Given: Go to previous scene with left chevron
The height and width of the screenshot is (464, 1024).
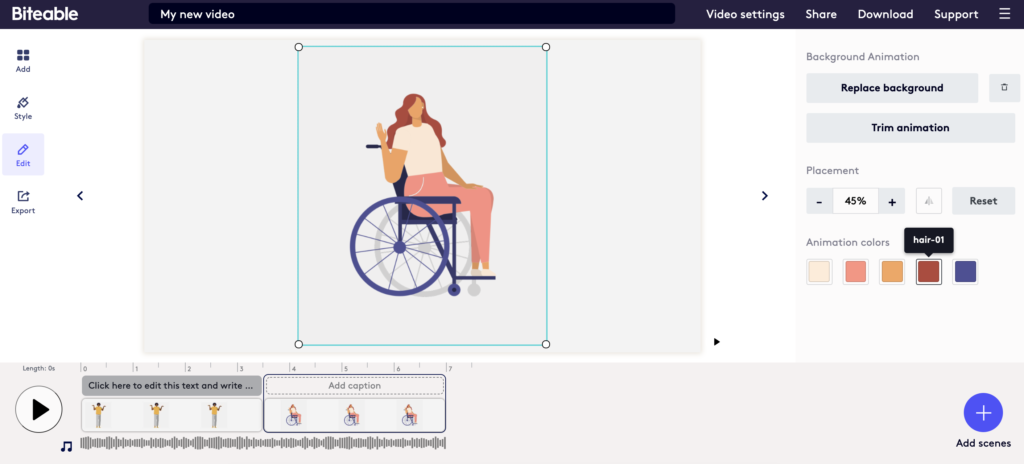Looking at the screenshot, I should pyautogui.click(x=80, y=196).
